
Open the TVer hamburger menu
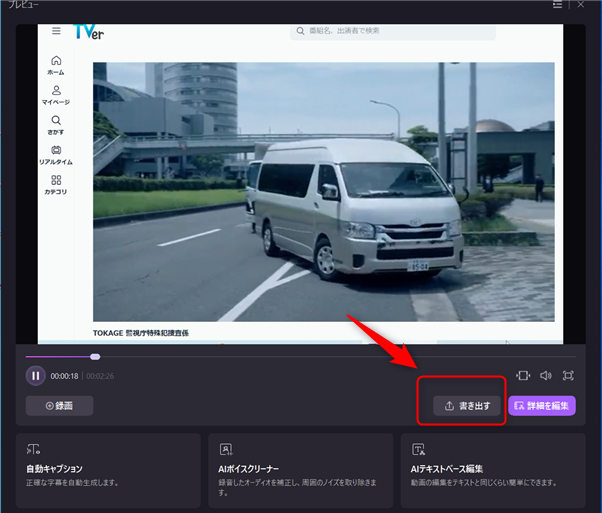pyautogui.click(x=56, y=31)
